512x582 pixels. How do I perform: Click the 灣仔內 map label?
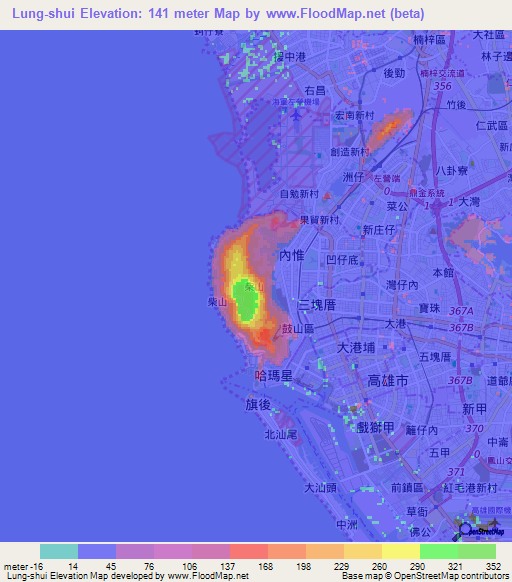click(x=402, y=285)
